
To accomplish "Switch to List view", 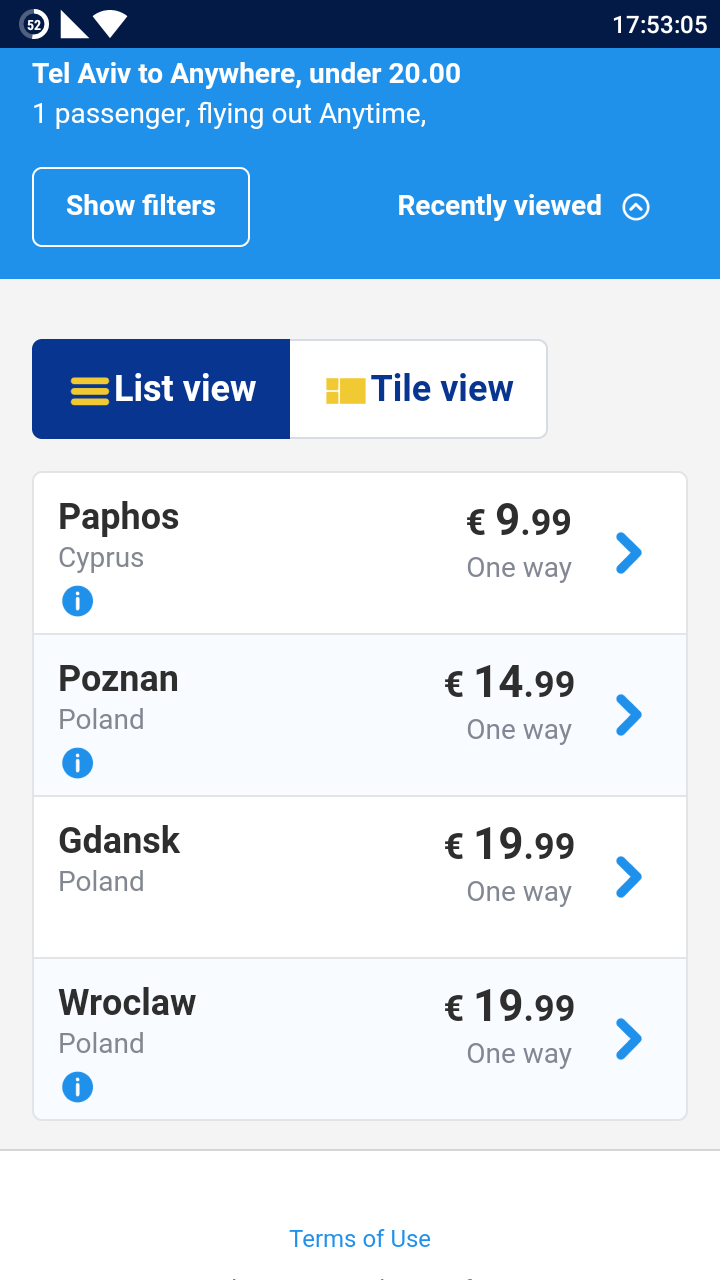I will [162, 389].
